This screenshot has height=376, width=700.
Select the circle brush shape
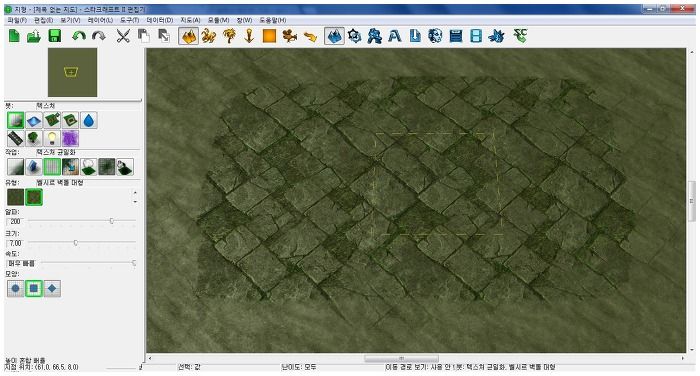coord(16,288)
